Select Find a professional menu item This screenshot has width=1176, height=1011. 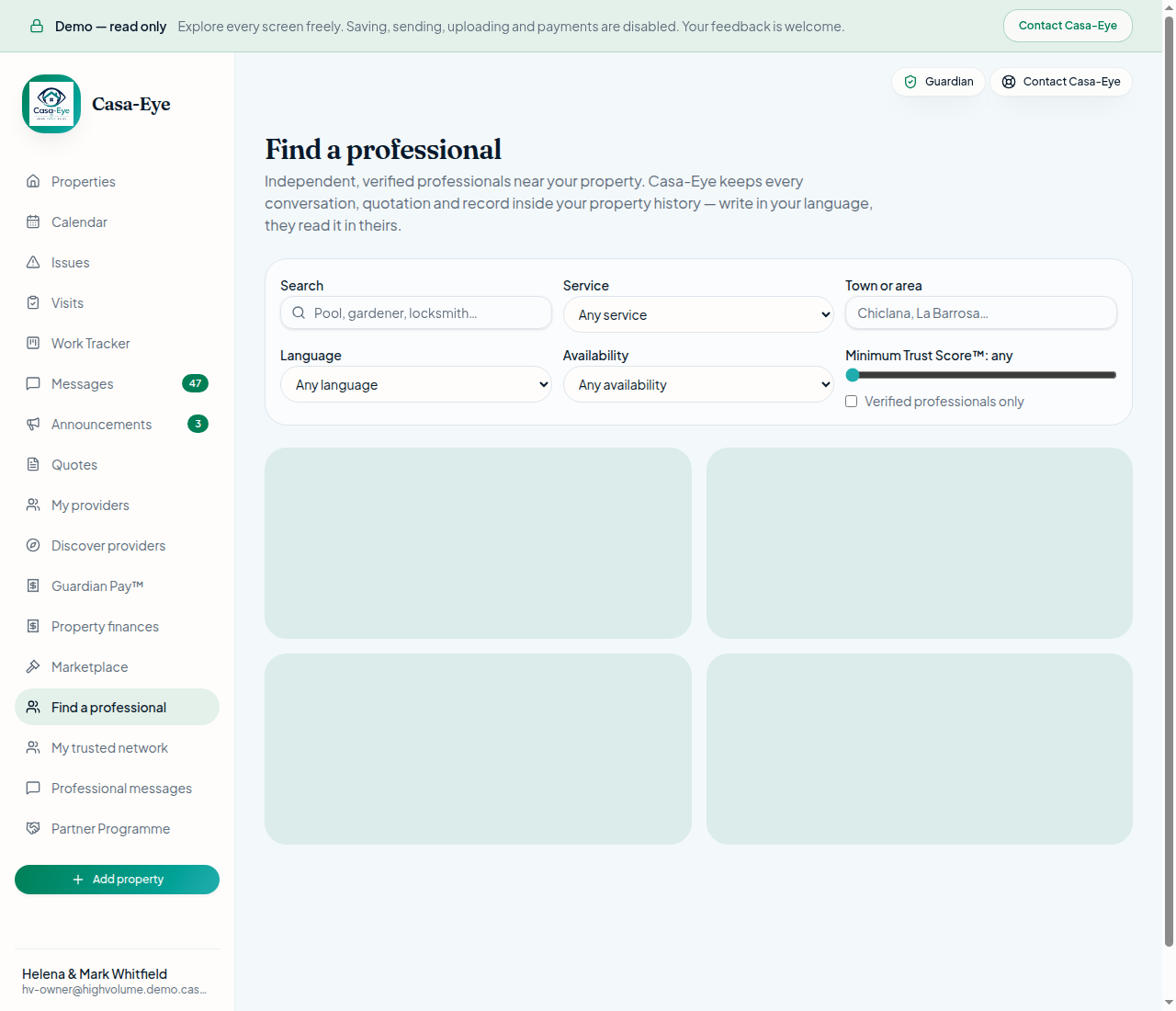[117, 707]
